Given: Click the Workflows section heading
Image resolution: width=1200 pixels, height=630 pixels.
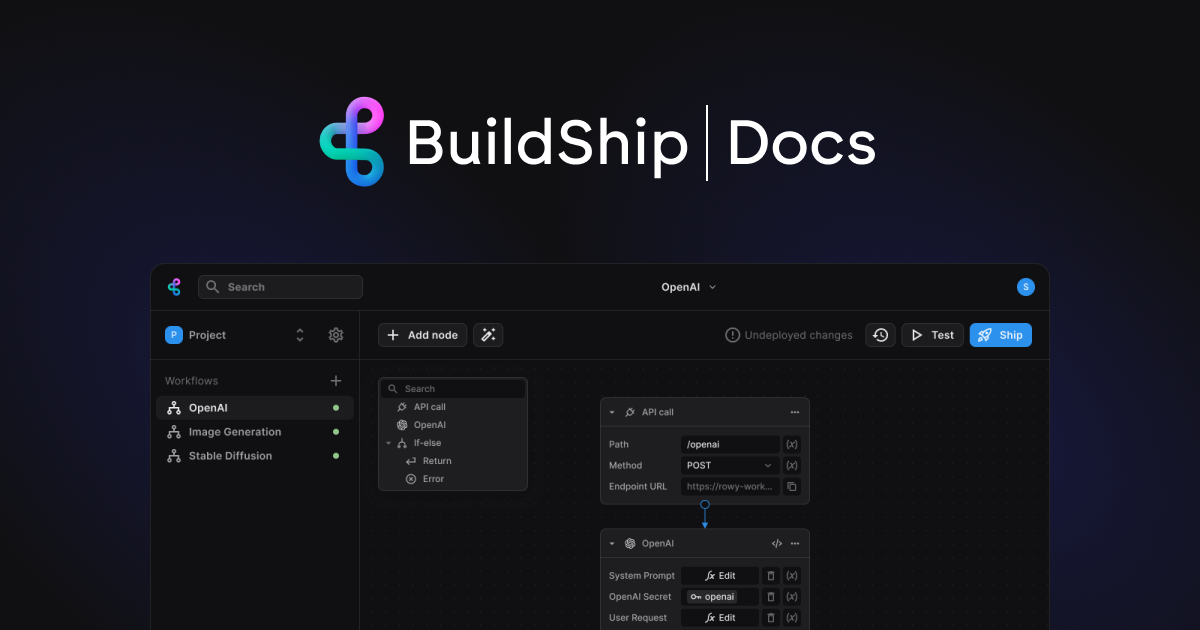Looking at the screenshot, I should tap(191, 381).
